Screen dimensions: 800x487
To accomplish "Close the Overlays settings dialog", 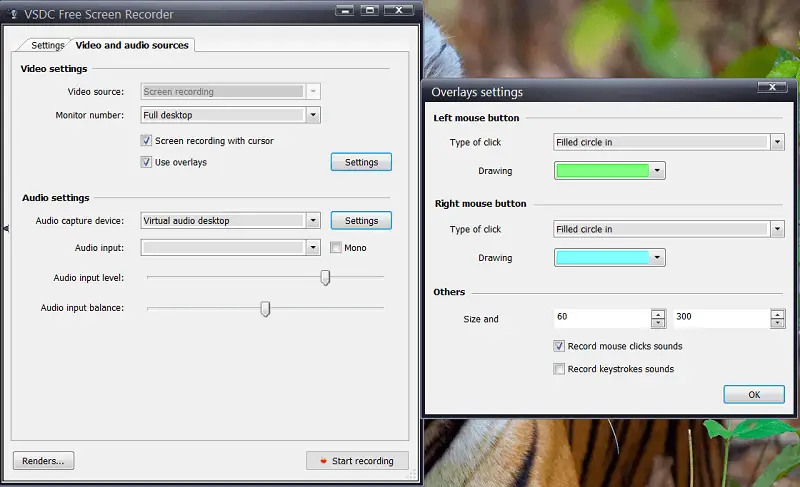I will [x=770, y=90].
